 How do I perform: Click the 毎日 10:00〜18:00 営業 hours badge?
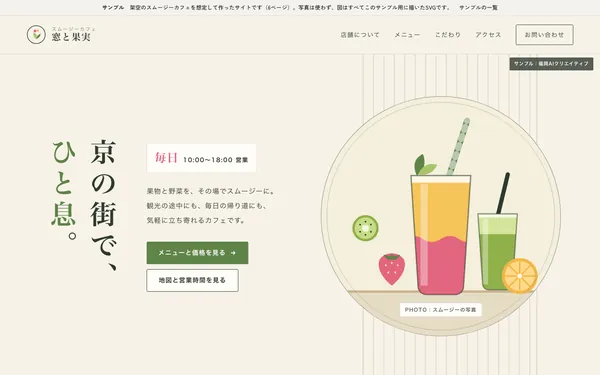(201, 158)
